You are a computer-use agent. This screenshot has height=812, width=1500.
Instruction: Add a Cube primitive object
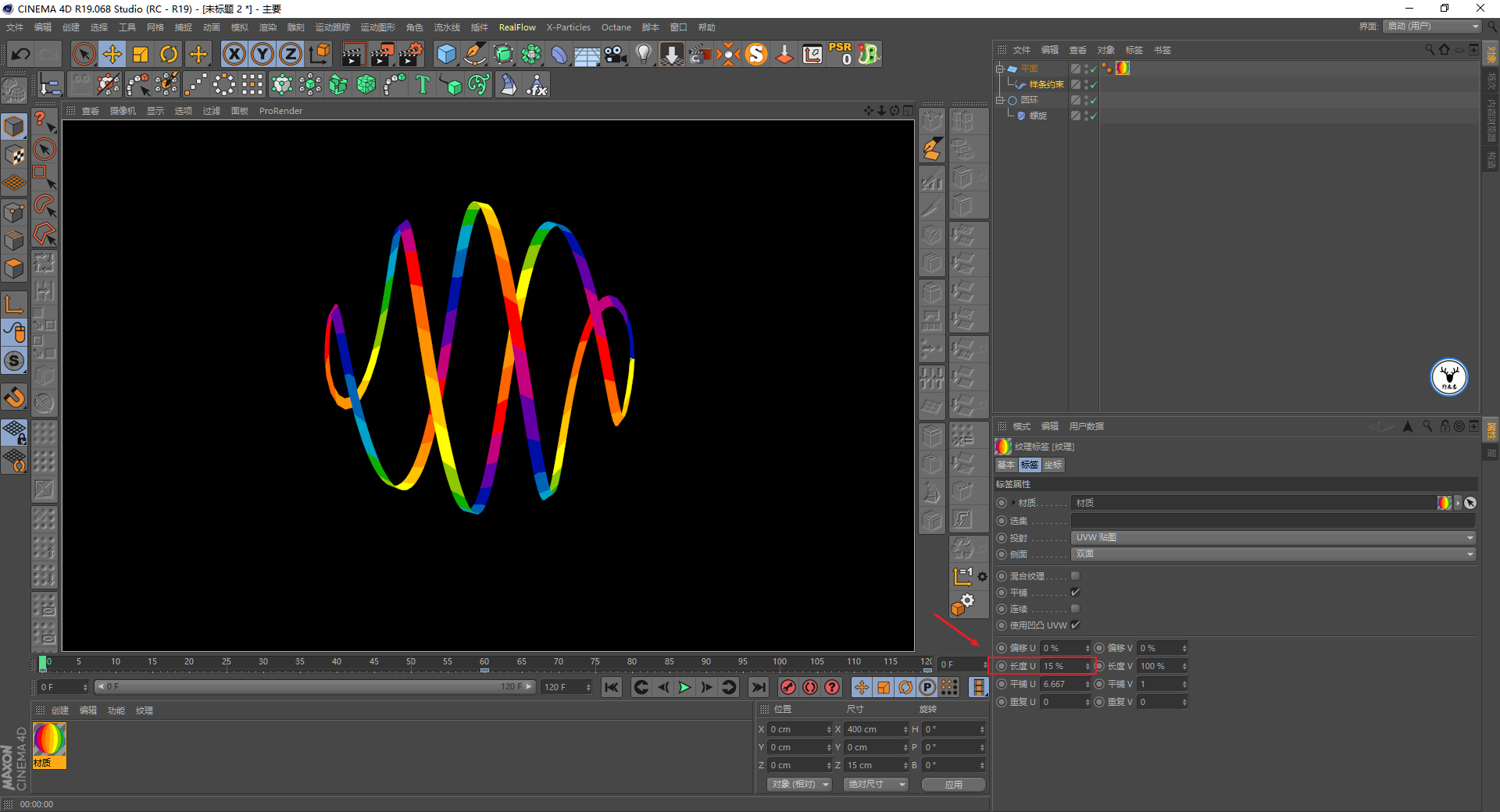446,54
